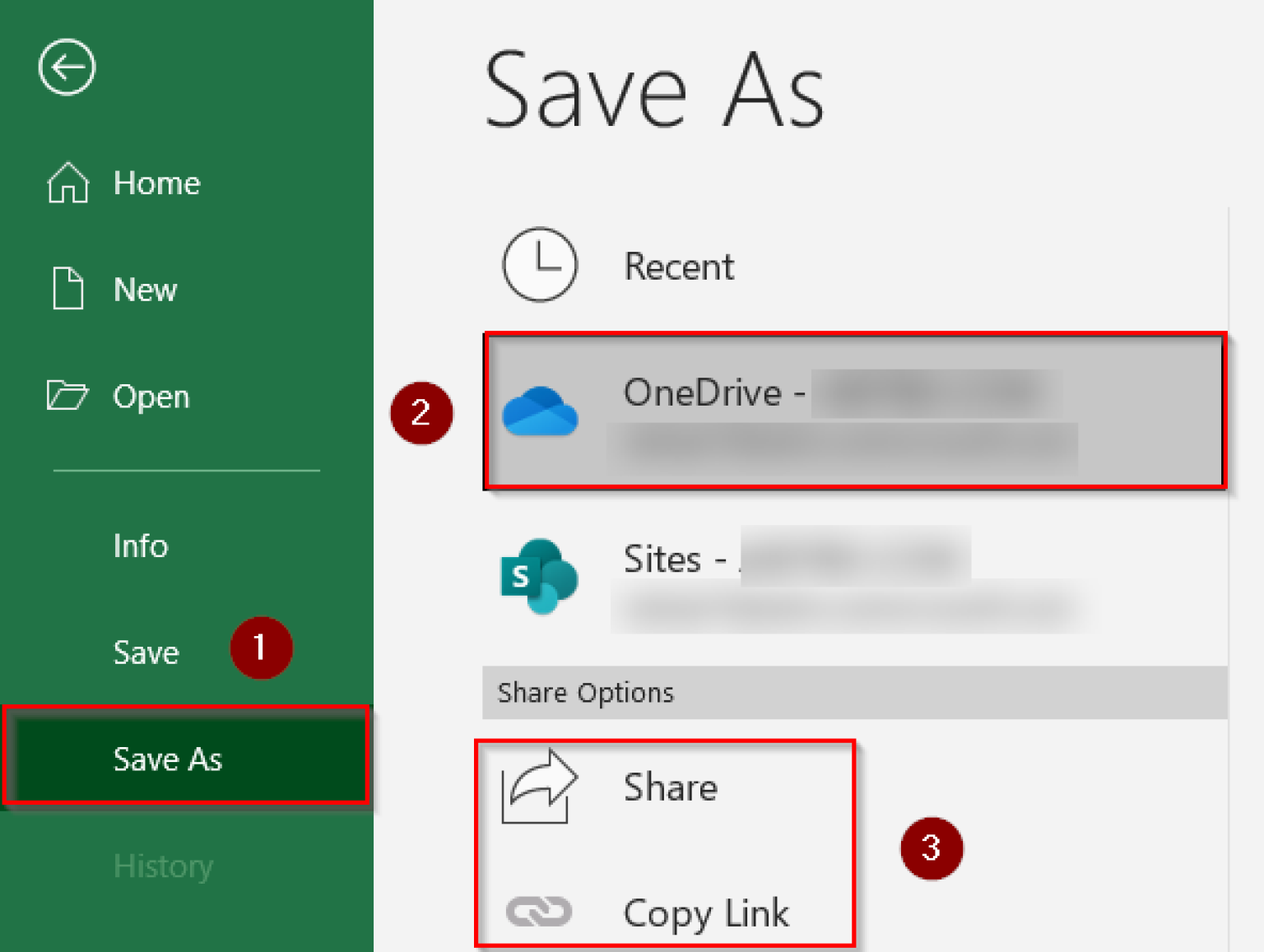This screenshot has width=1264, height=952.
Task: Click the Copy Link chain icon
Action: coord(538,912)
